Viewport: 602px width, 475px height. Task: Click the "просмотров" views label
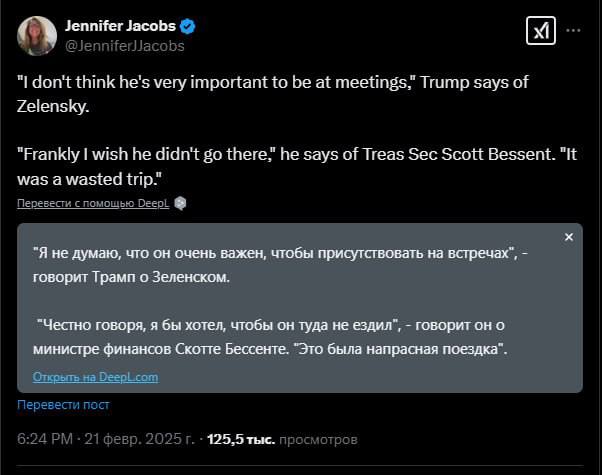317,438
